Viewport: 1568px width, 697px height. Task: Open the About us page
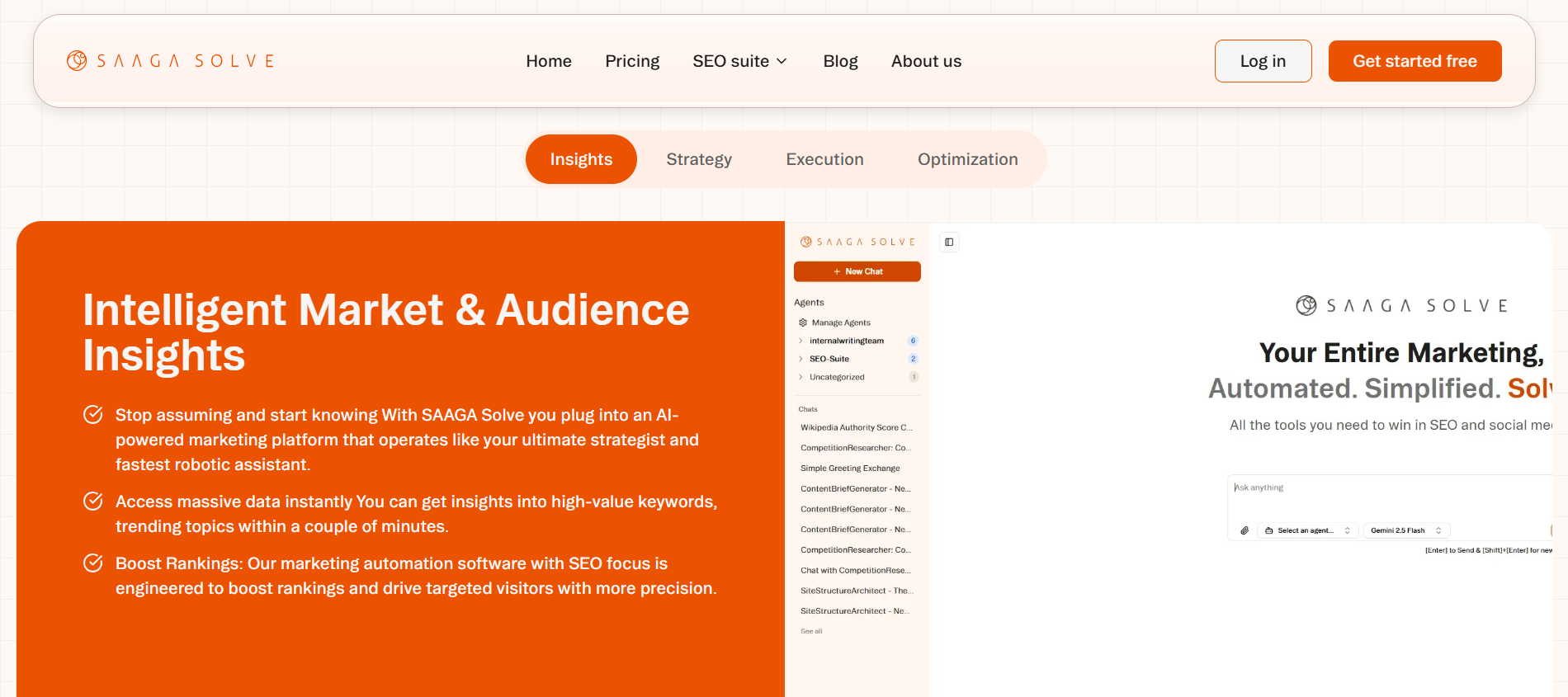pyautogui.click(x=926, y=61)
